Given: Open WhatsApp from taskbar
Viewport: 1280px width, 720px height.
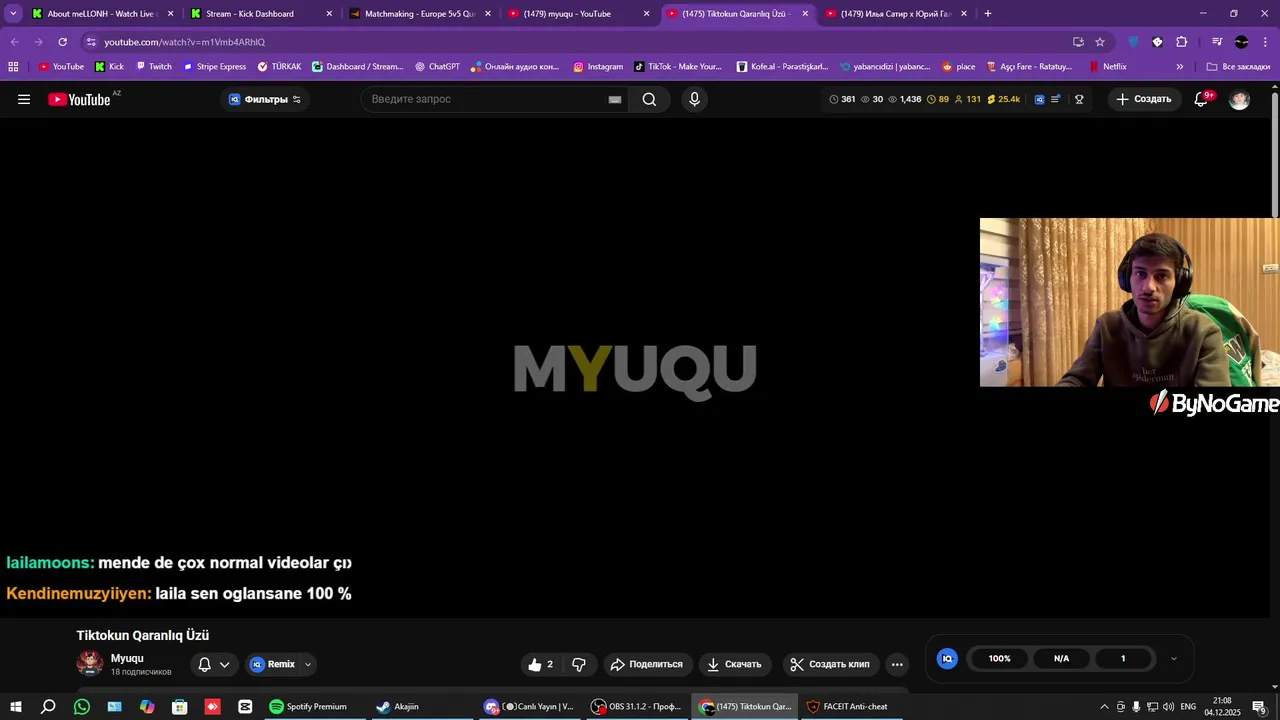Looking at the screenshot, I should (x=82, y=707).
